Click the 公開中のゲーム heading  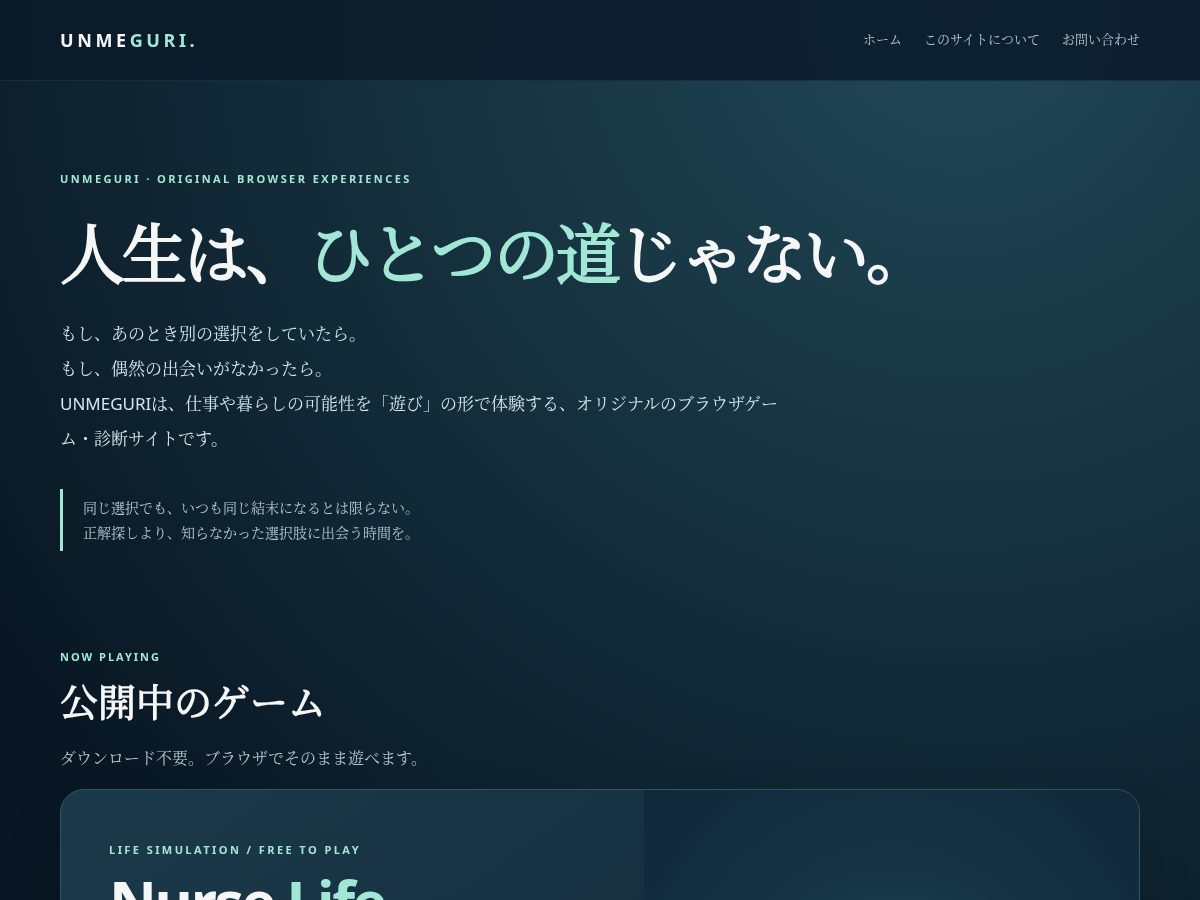(x=192, y=702)
